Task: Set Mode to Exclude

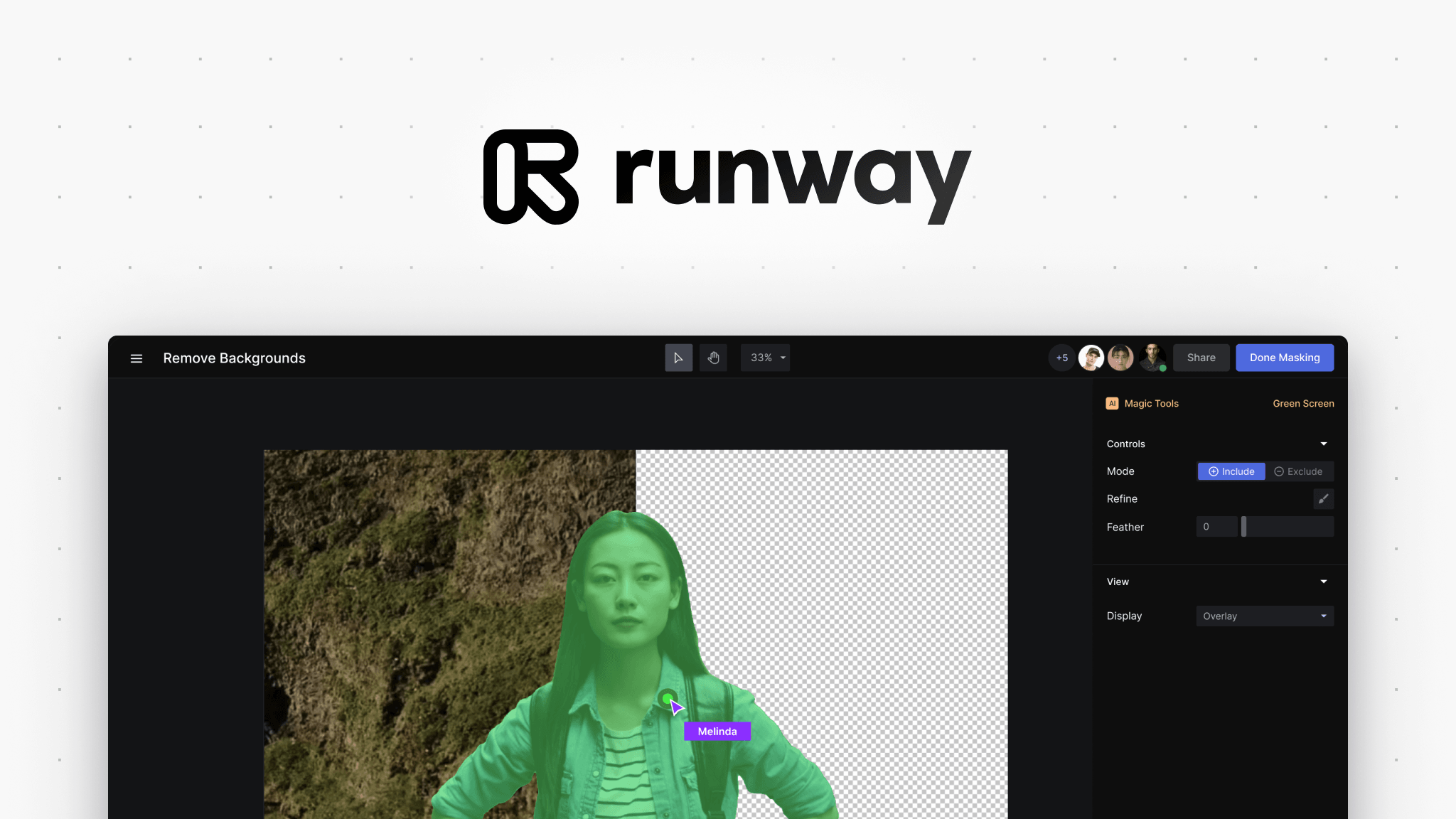Action: click(1299, 471)
